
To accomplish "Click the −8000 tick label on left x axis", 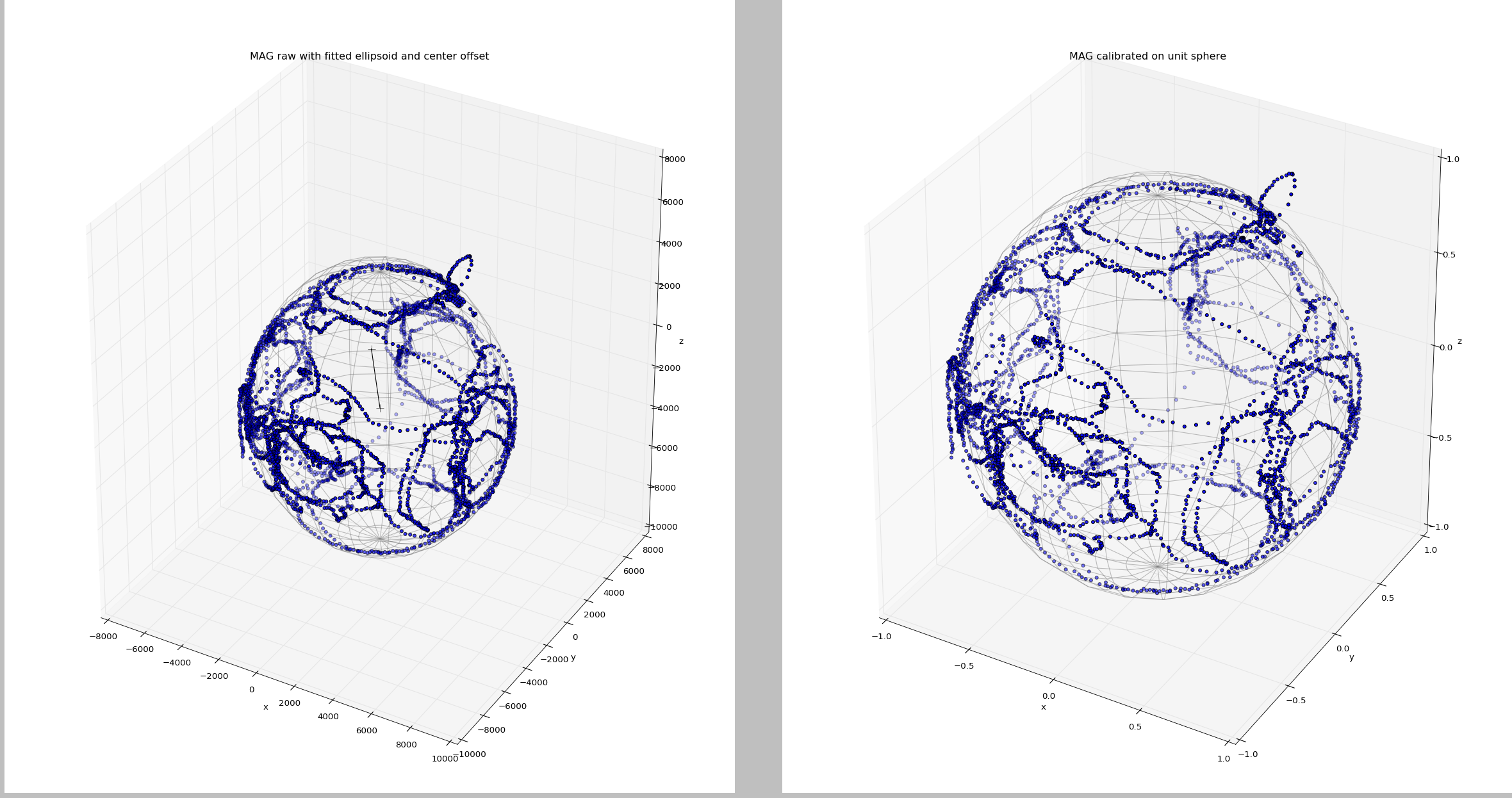I will pyautogui.click(x=103, y=637).
